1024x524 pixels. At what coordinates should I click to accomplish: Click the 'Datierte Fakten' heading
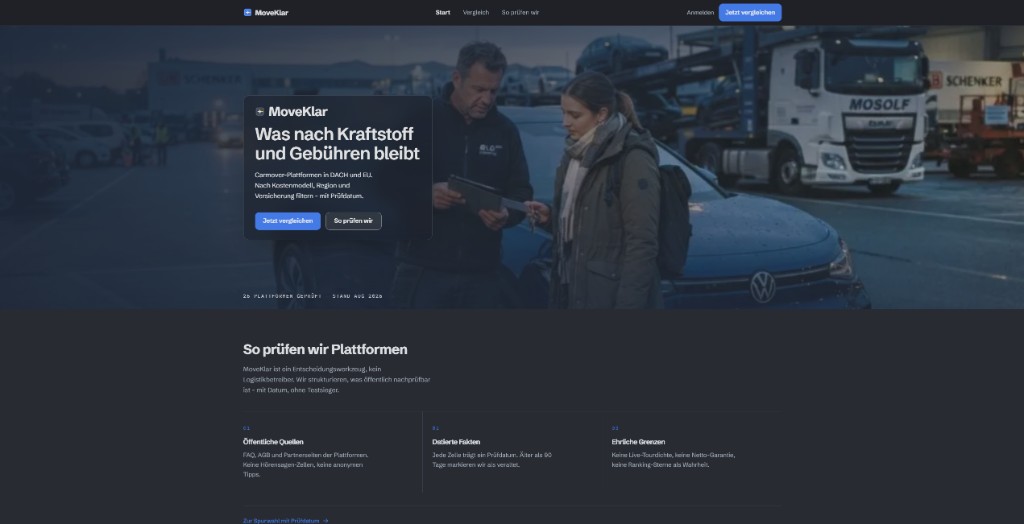(456, 442)
